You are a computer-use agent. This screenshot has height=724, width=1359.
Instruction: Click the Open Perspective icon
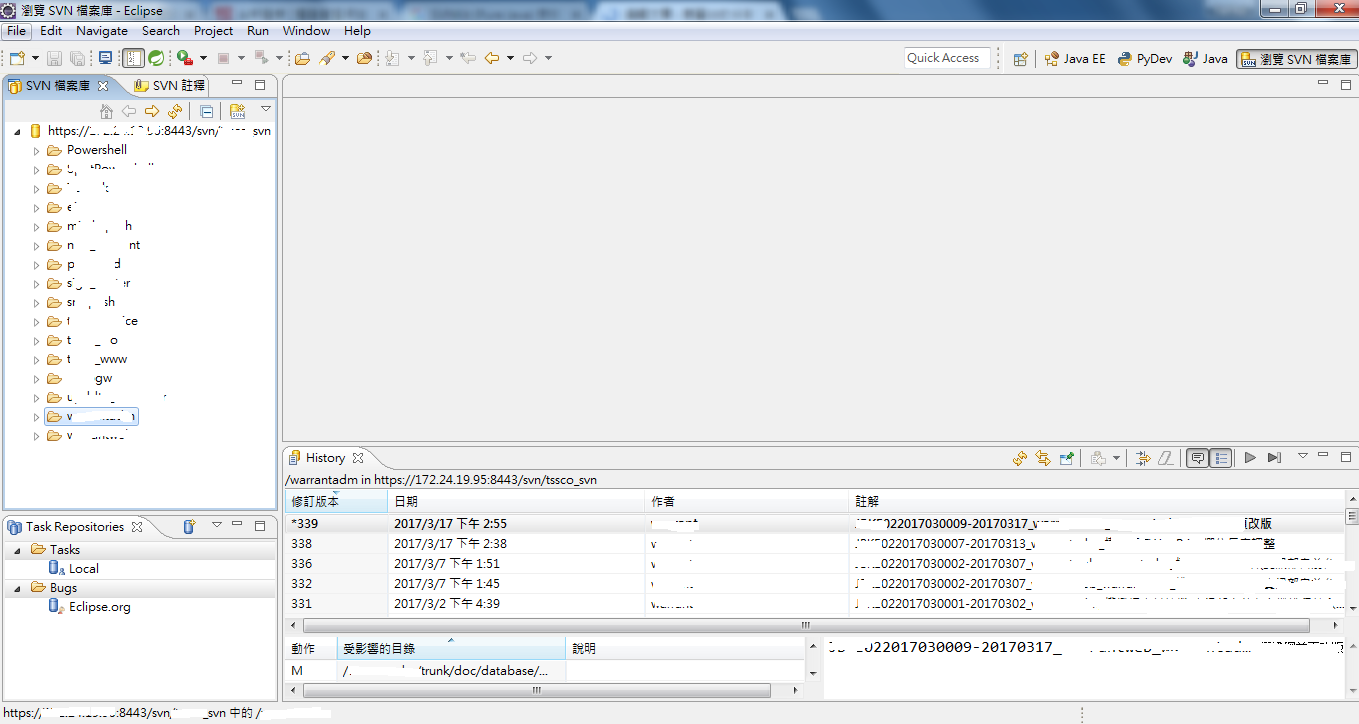[1020, 59]
